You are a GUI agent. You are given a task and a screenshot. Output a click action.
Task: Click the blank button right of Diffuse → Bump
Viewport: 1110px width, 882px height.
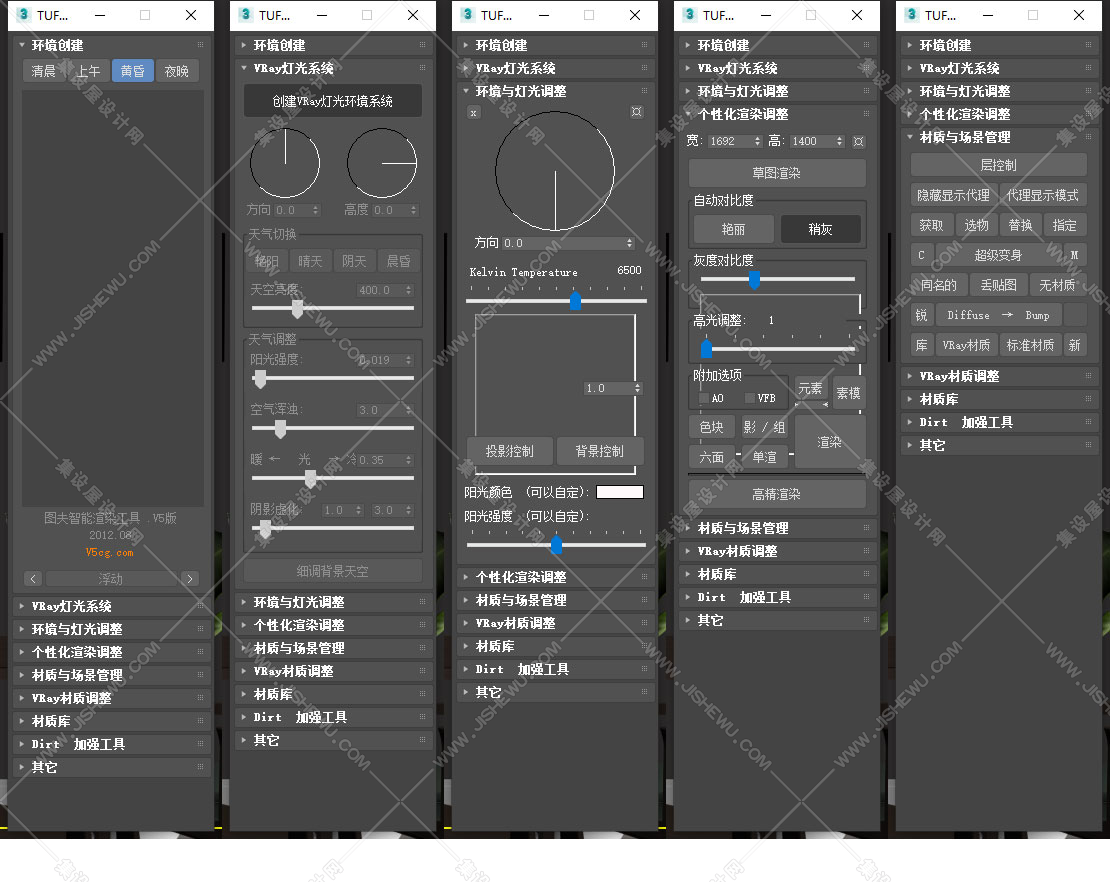tap(1075, 315)
